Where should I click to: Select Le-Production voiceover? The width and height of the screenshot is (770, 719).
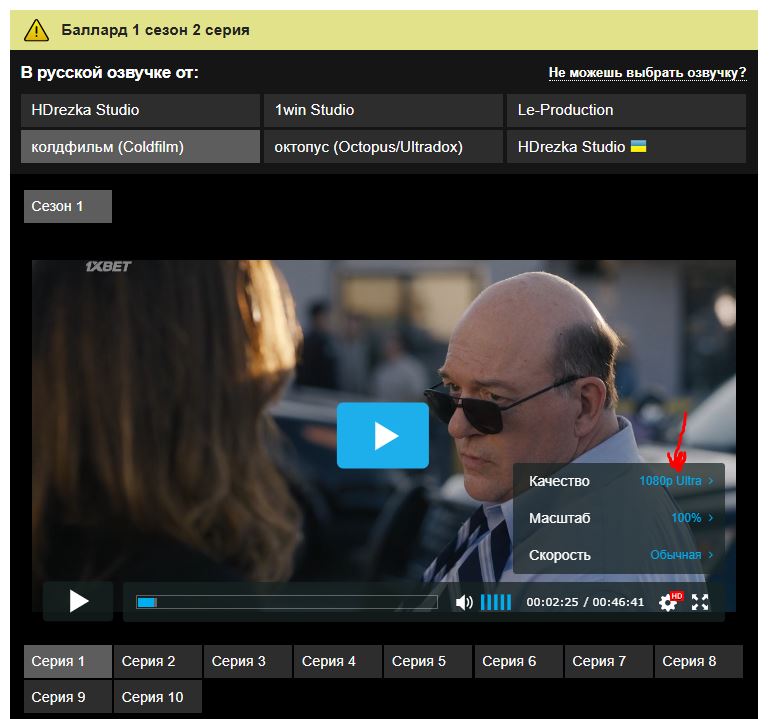click(626, 110)
